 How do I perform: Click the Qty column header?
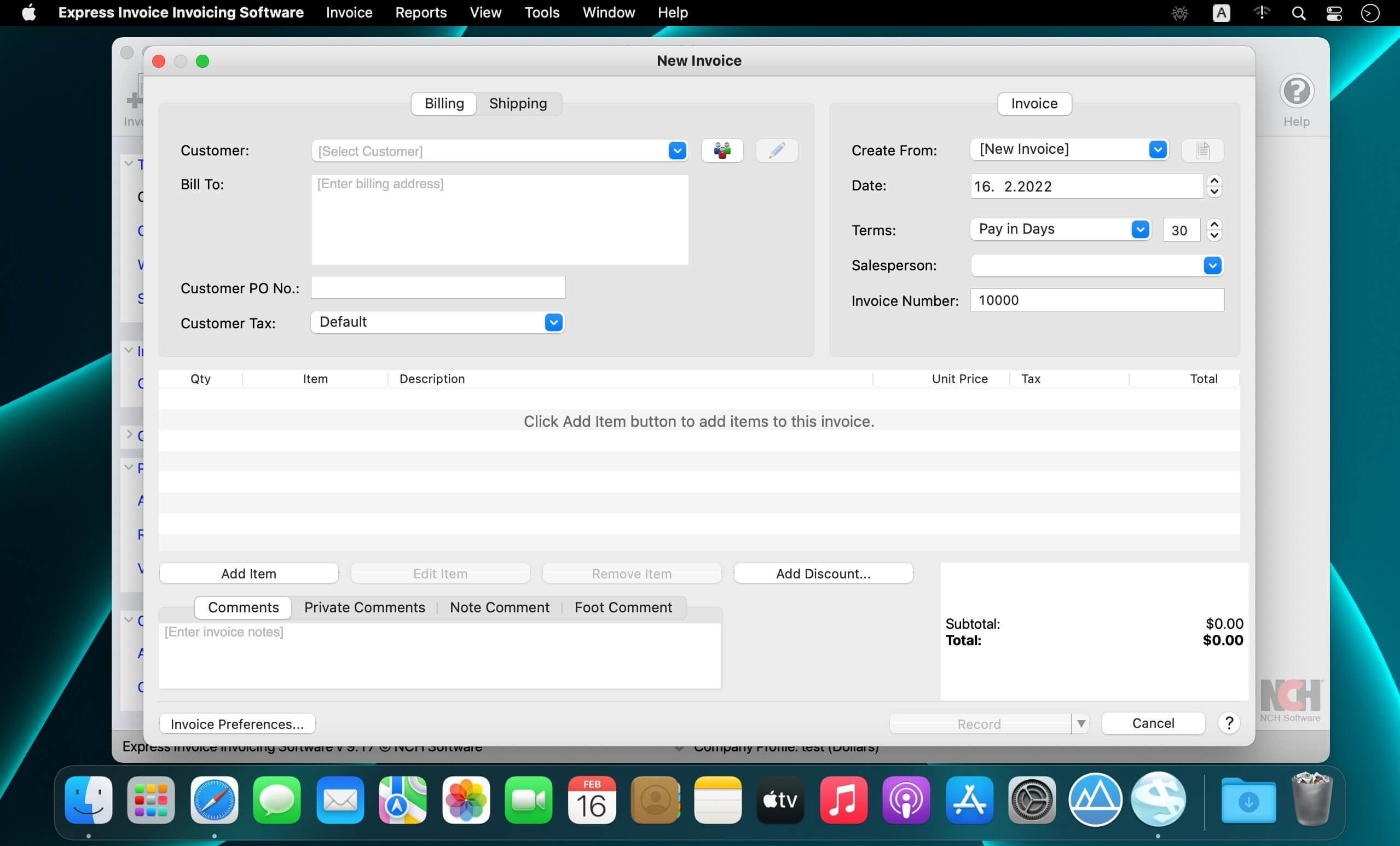(x=200, y=378)
